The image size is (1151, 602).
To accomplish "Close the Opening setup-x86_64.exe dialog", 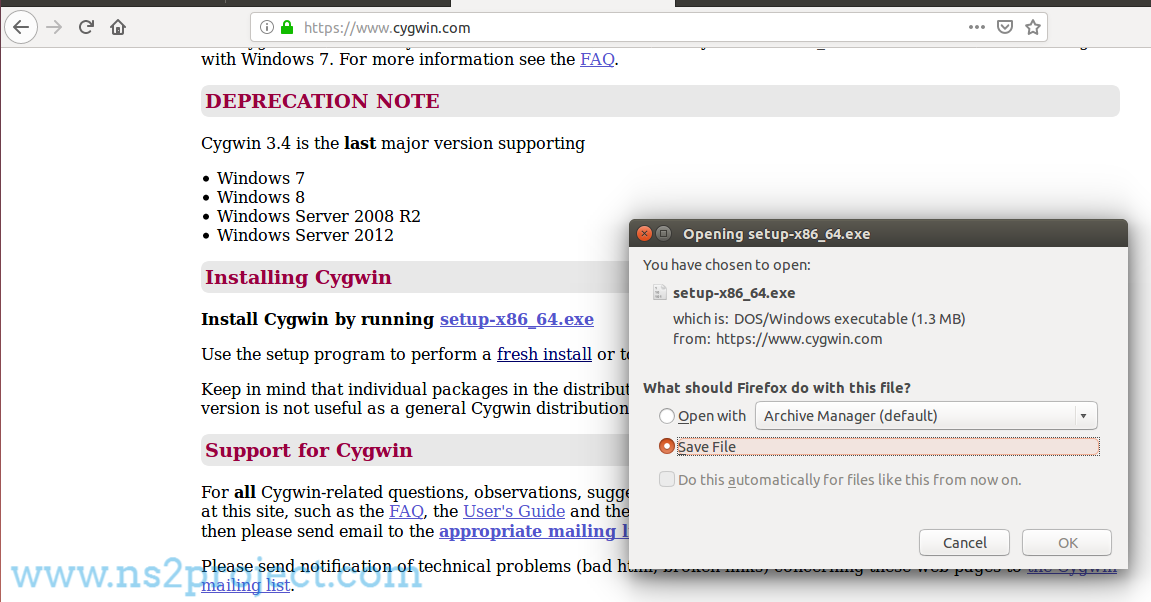I will point(645,233).
